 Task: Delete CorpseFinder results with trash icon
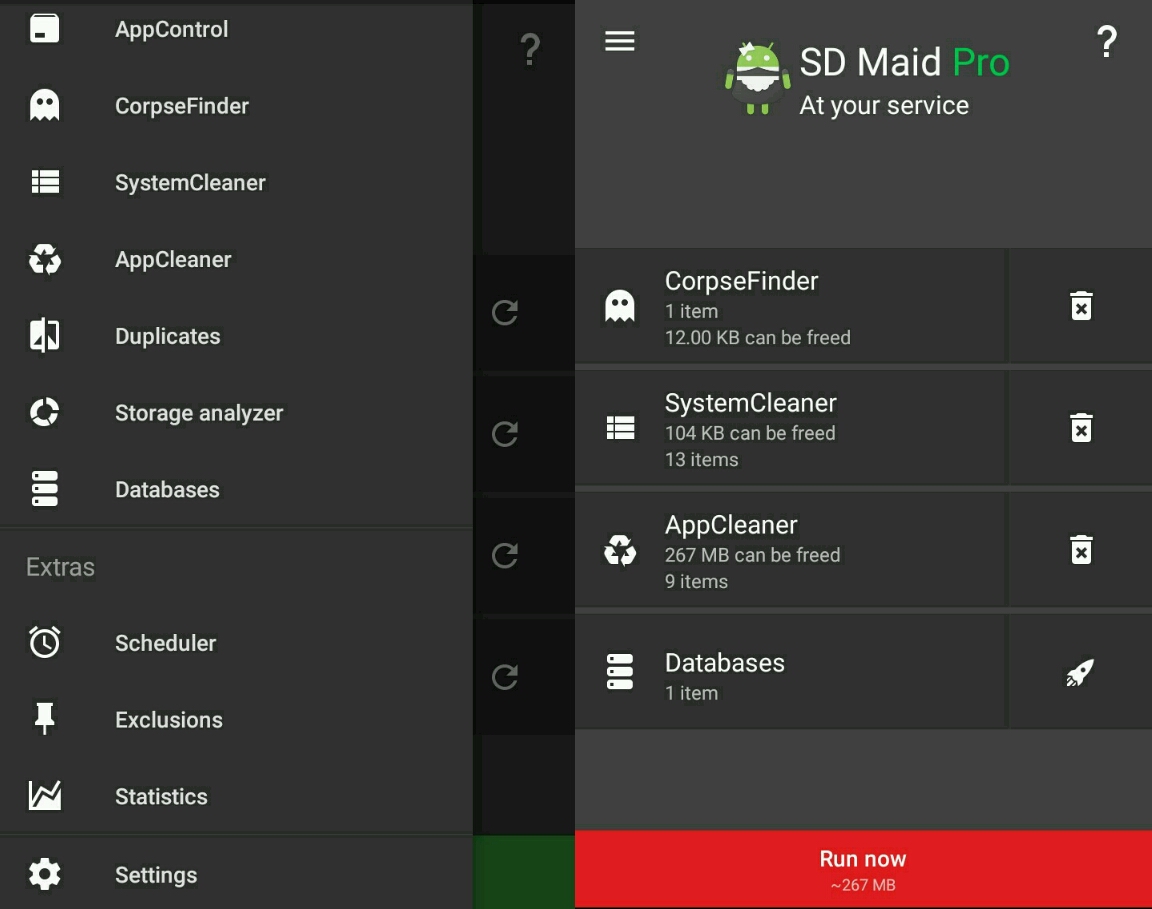pos(1081,306)
